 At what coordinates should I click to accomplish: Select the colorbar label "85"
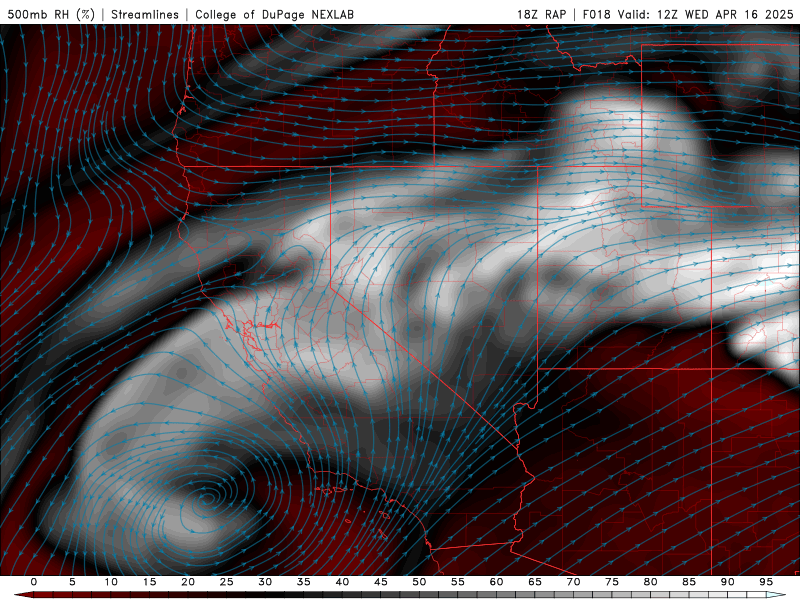689,582
